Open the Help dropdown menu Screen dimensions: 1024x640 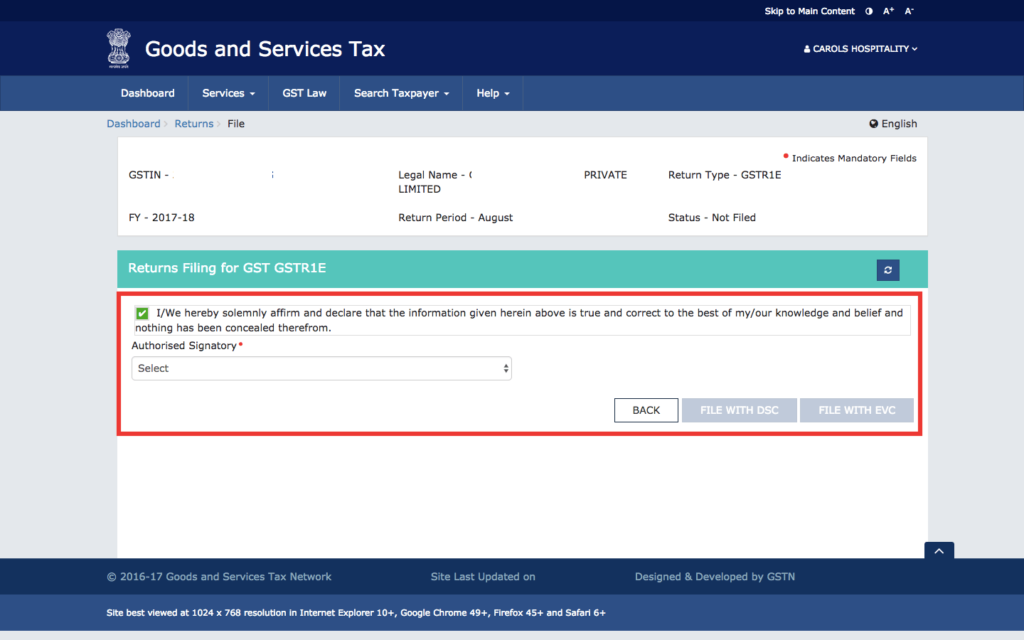(x=492, y=93)
